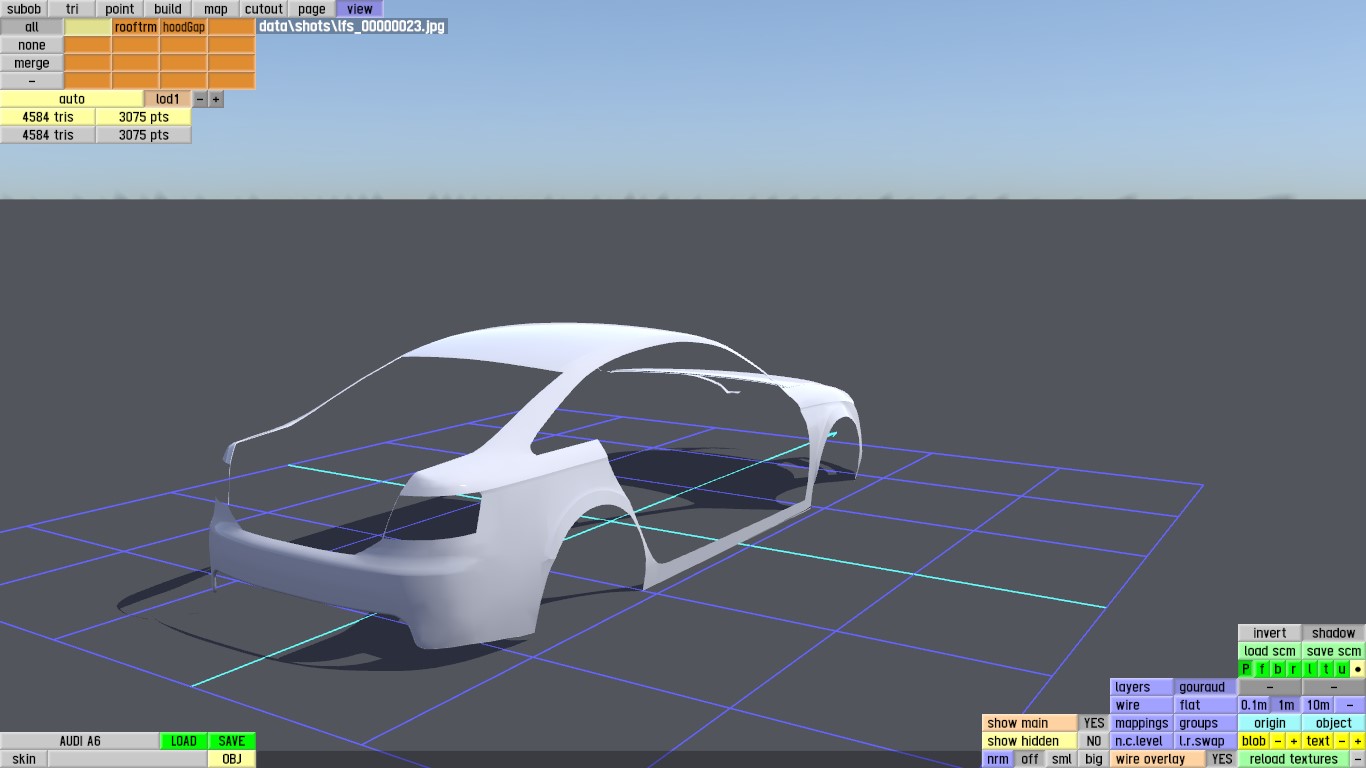1366x768 pixels.
Task: Click the l.r.swap button
Action: [x=1205, y=741]
